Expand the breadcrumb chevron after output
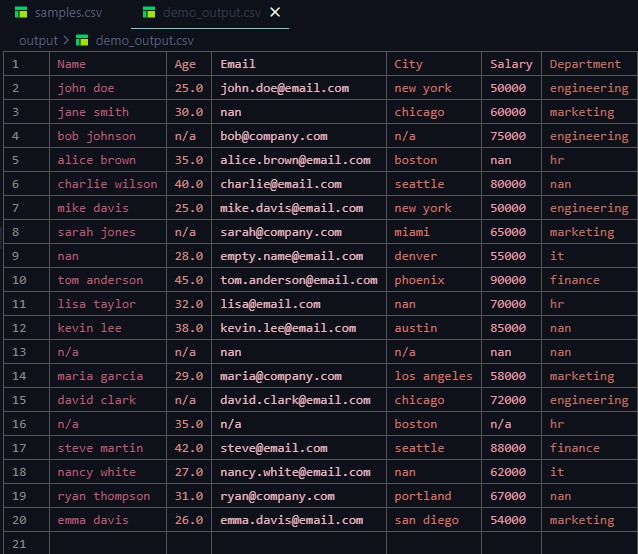This screenshot has width=638, height=554. [67, 41]
